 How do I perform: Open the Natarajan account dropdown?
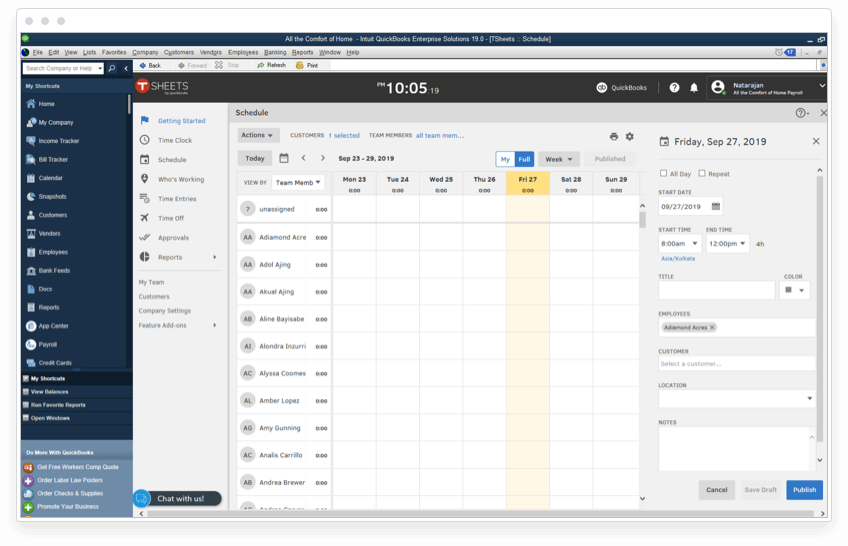766,88
